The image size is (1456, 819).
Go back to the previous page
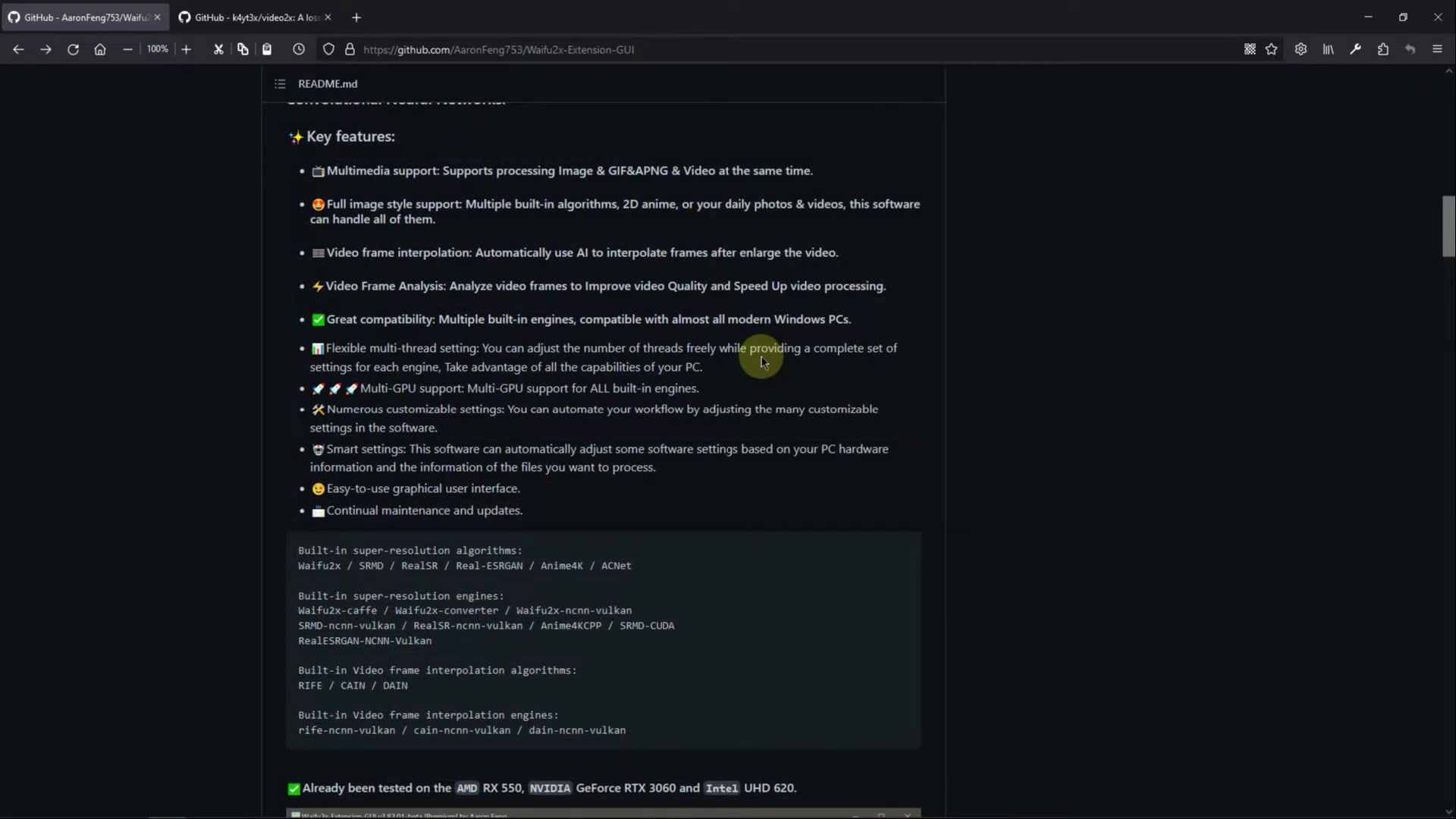click(18, 49)
